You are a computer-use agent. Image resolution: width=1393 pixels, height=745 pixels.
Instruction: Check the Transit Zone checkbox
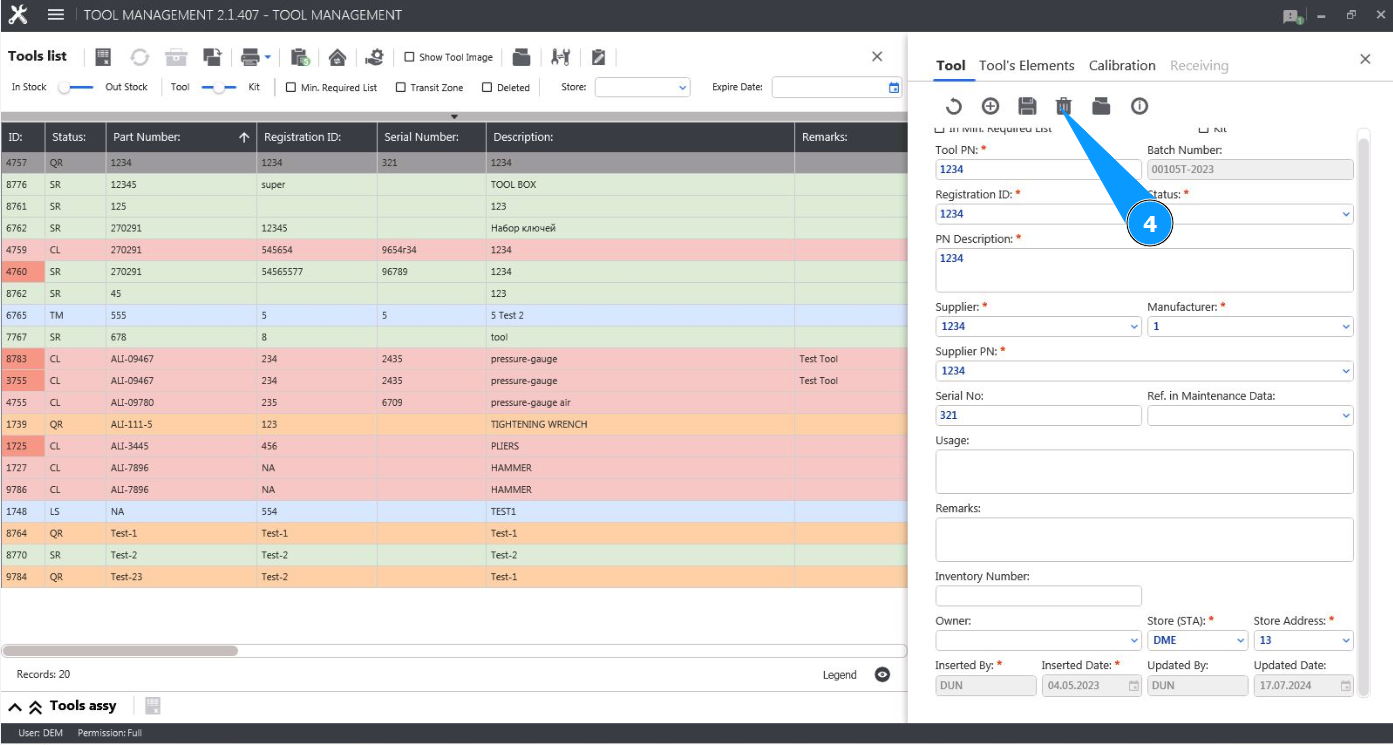(401, 88)
